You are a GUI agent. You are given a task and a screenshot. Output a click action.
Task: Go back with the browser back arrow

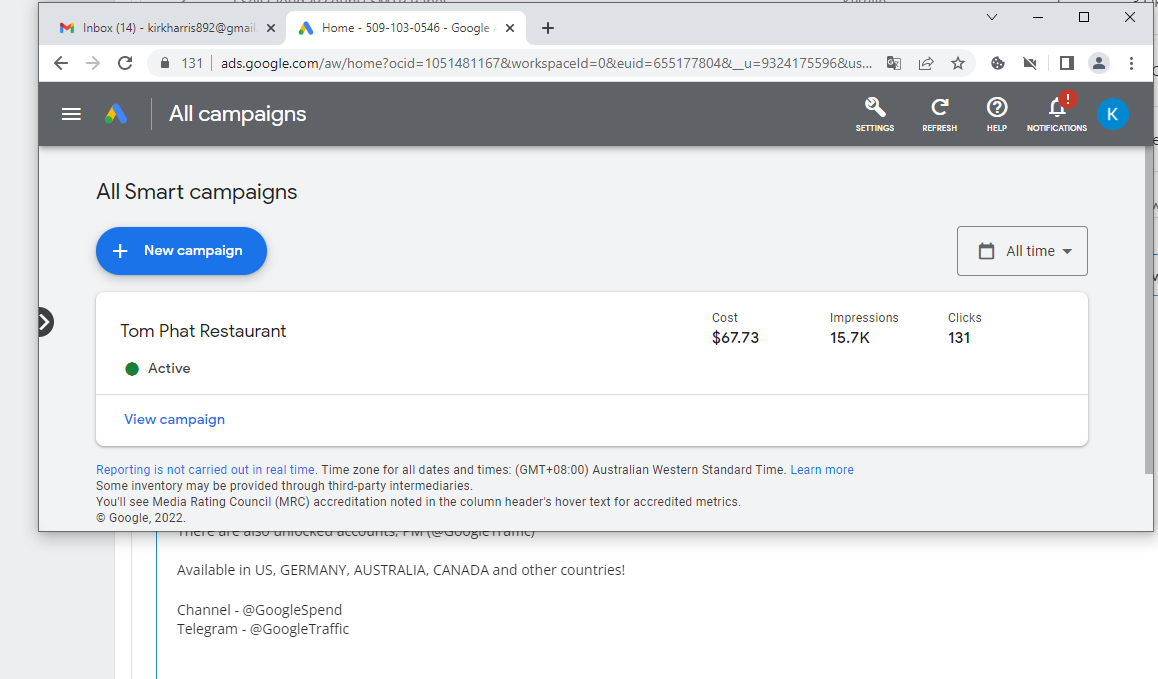(x=61, y=64)
